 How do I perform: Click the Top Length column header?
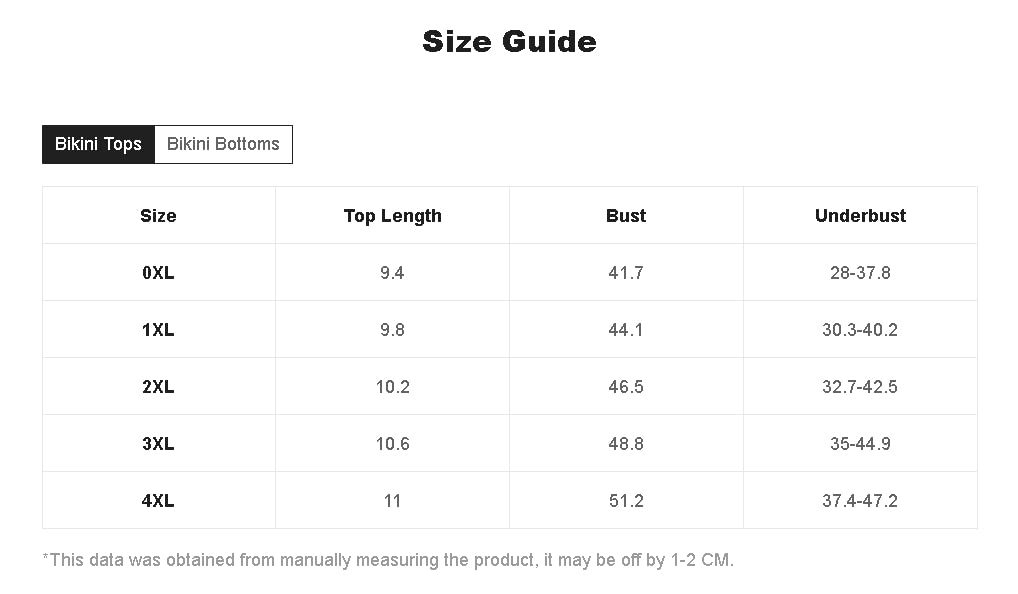coord(392,216)
